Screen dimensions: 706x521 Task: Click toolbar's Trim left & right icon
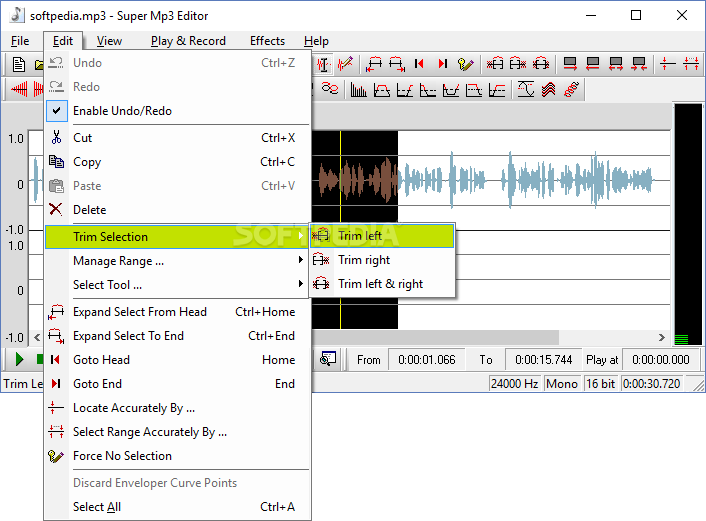click(x=541, y=64)
